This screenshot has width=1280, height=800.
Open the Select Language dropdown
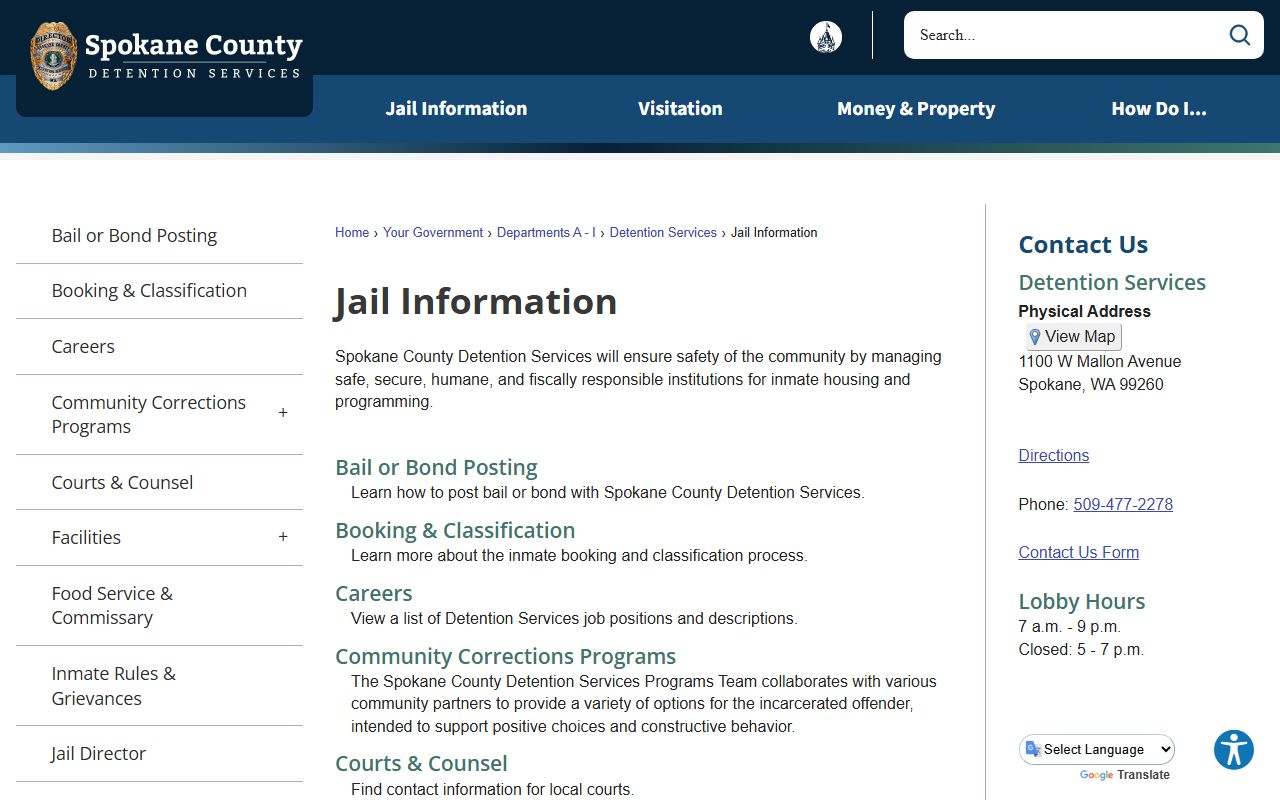1097,749
